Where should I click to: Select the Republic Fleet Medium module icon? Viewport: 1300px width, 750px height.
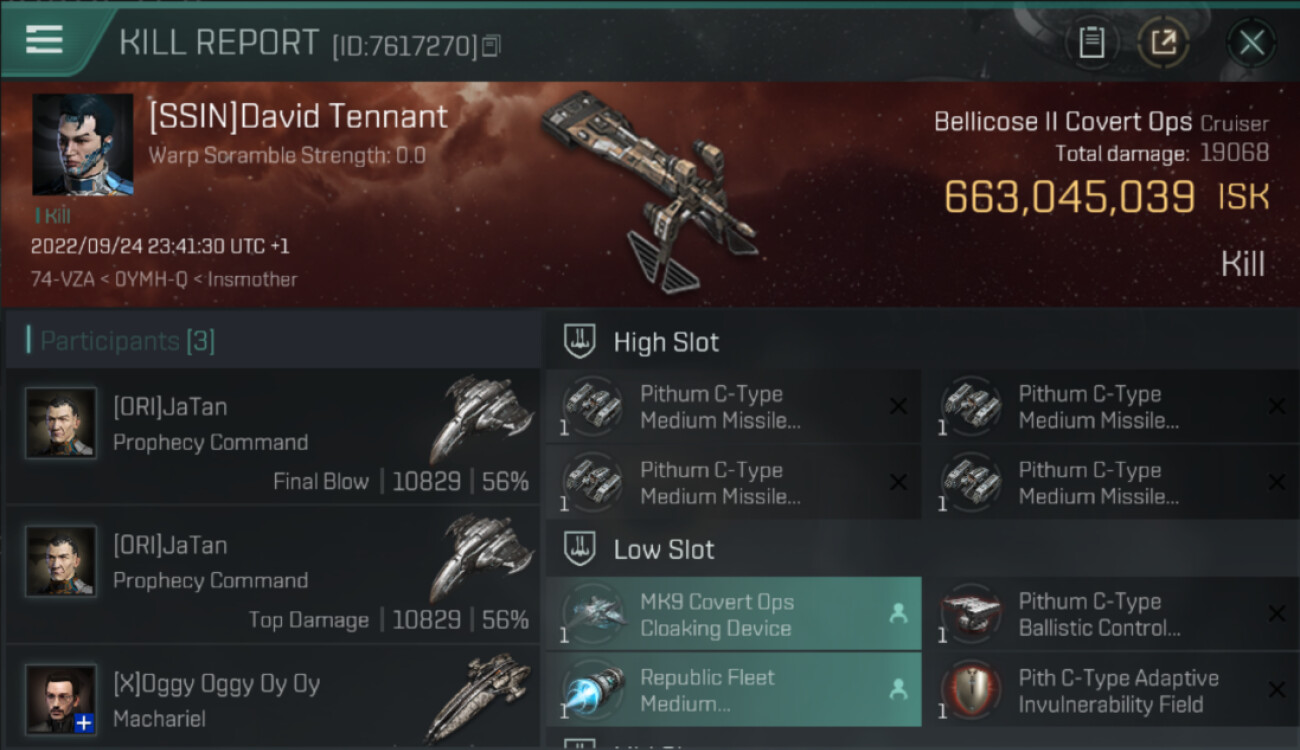click(594, 690)
